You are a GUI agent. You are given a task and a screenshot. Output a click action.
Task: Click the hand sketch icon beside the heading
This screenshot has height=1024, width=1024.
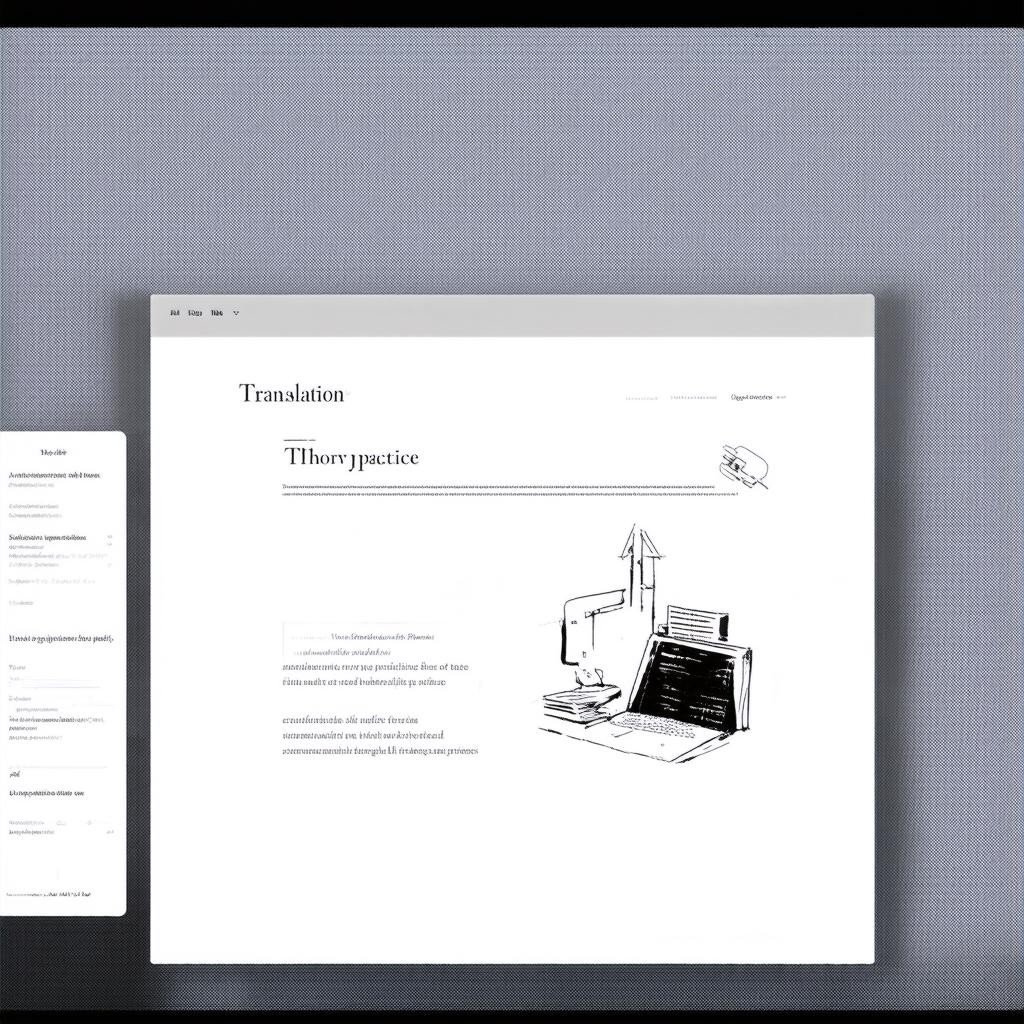744,465
